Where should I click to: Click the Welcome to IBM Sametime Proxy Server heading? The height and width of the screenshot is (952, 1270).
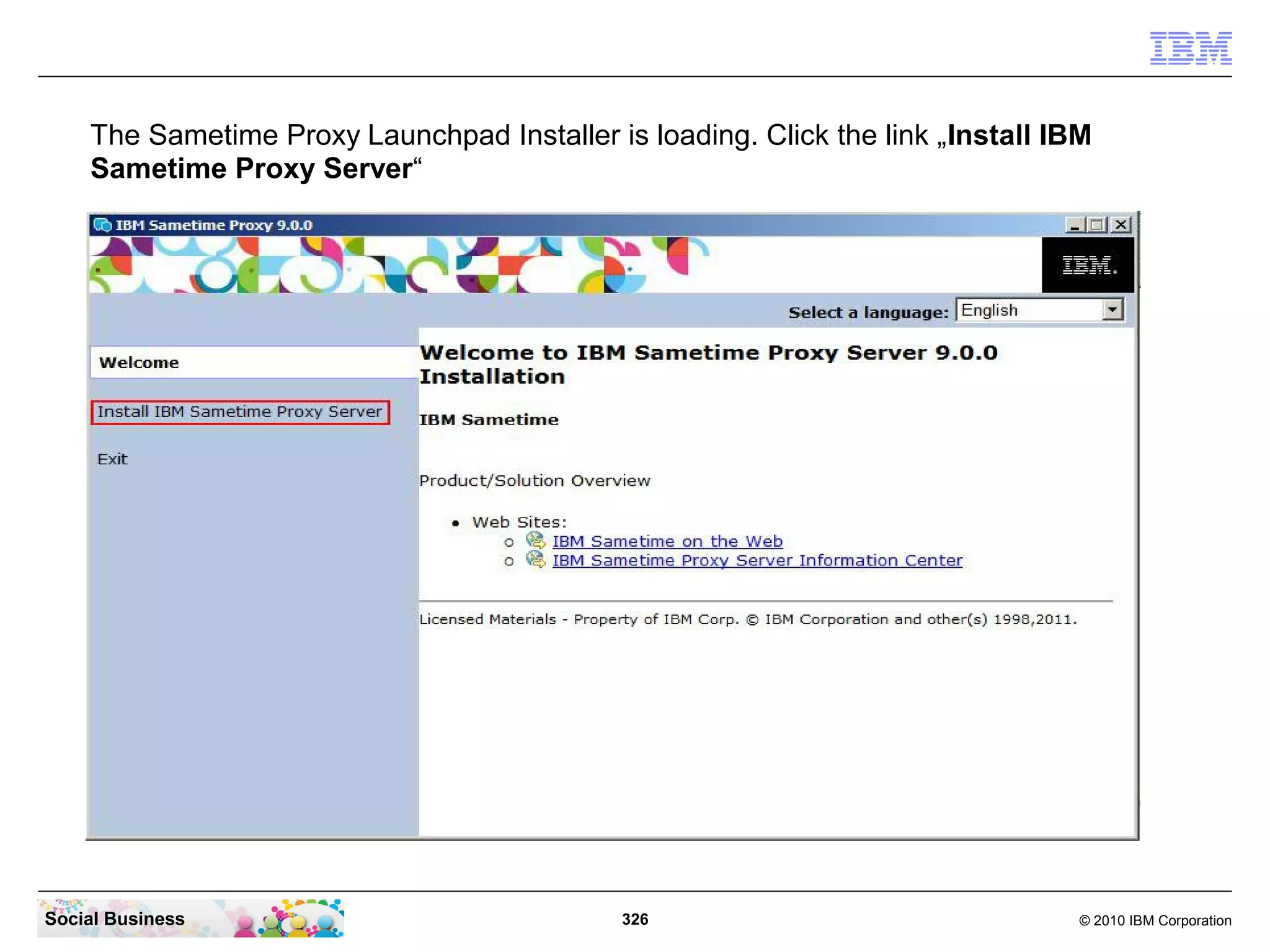(709, 364)
